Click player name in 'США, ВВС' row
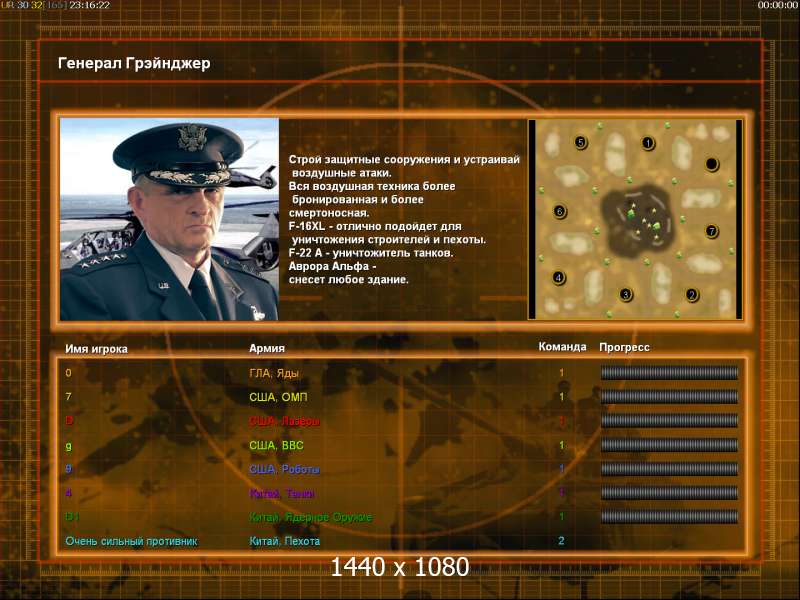 click(x=68, y=446)
